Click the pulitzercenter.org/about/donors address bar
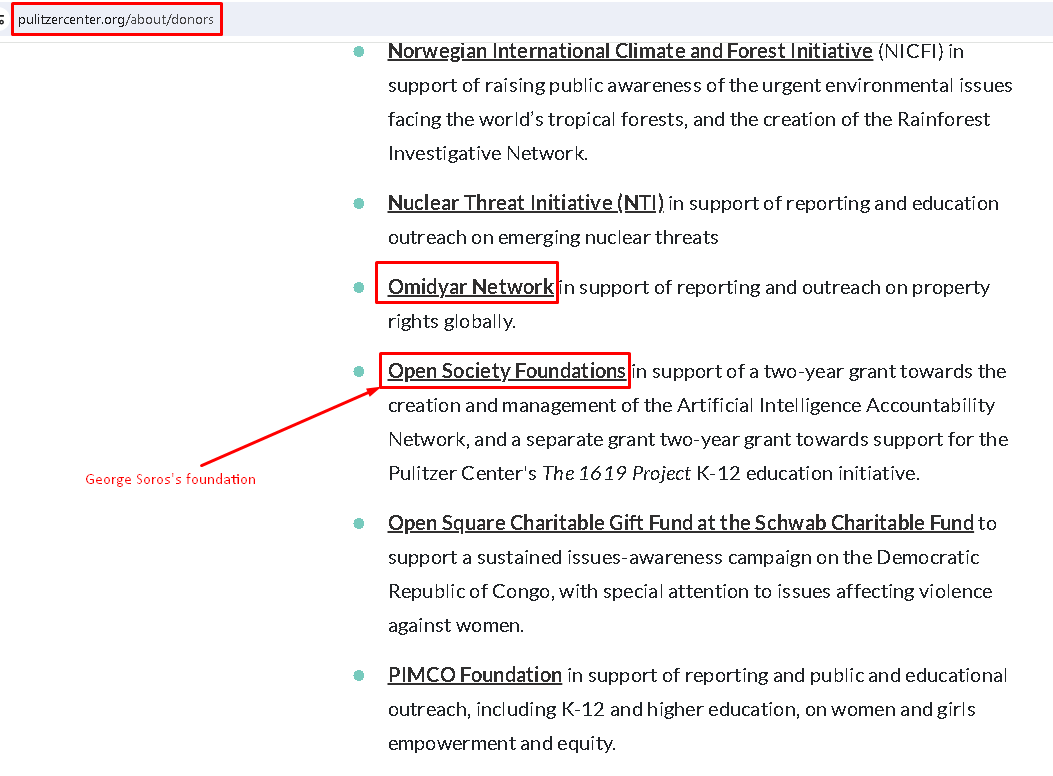Viewport: 1053px width, 776px height. pos(116,19)
